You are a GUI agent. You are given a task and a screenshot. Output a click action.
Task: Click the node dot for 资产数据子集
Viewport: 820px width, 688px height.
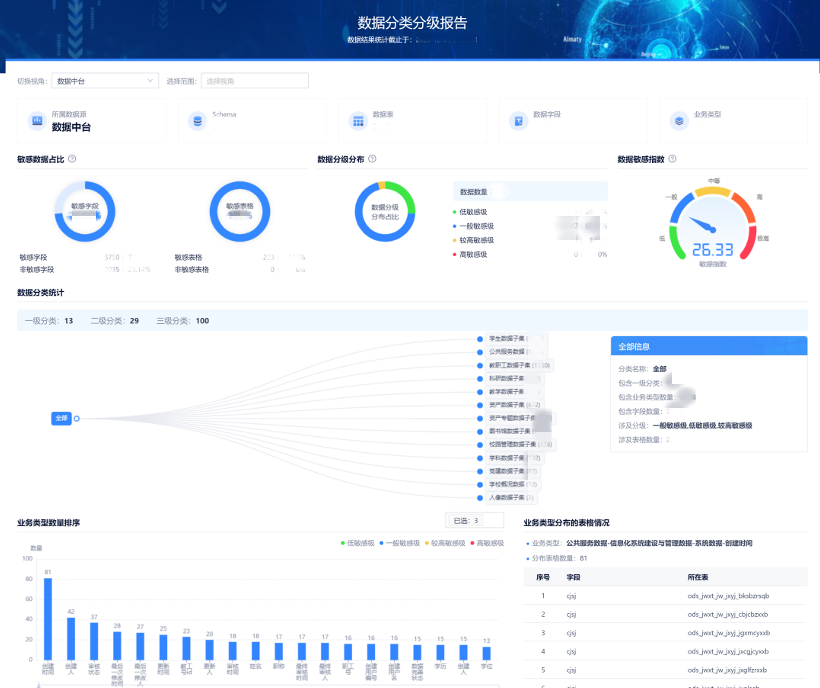480,405
